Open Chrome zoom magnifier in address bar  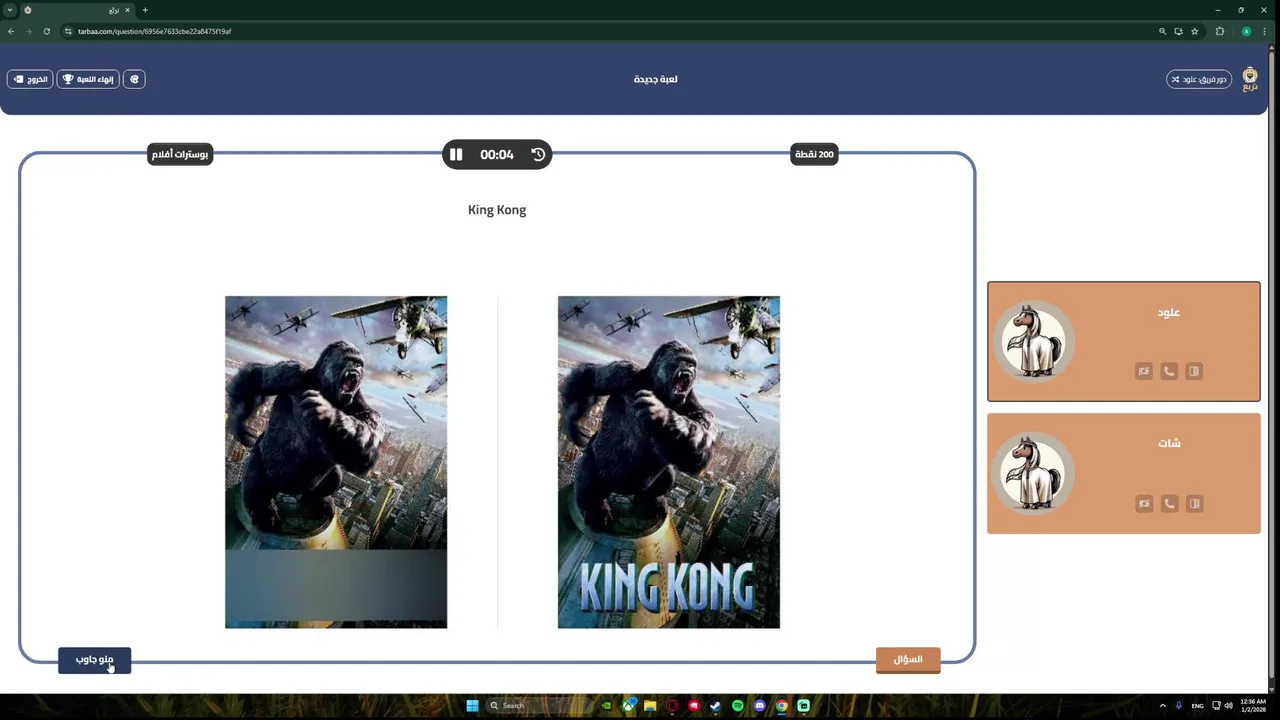[x=1162, y=31]
